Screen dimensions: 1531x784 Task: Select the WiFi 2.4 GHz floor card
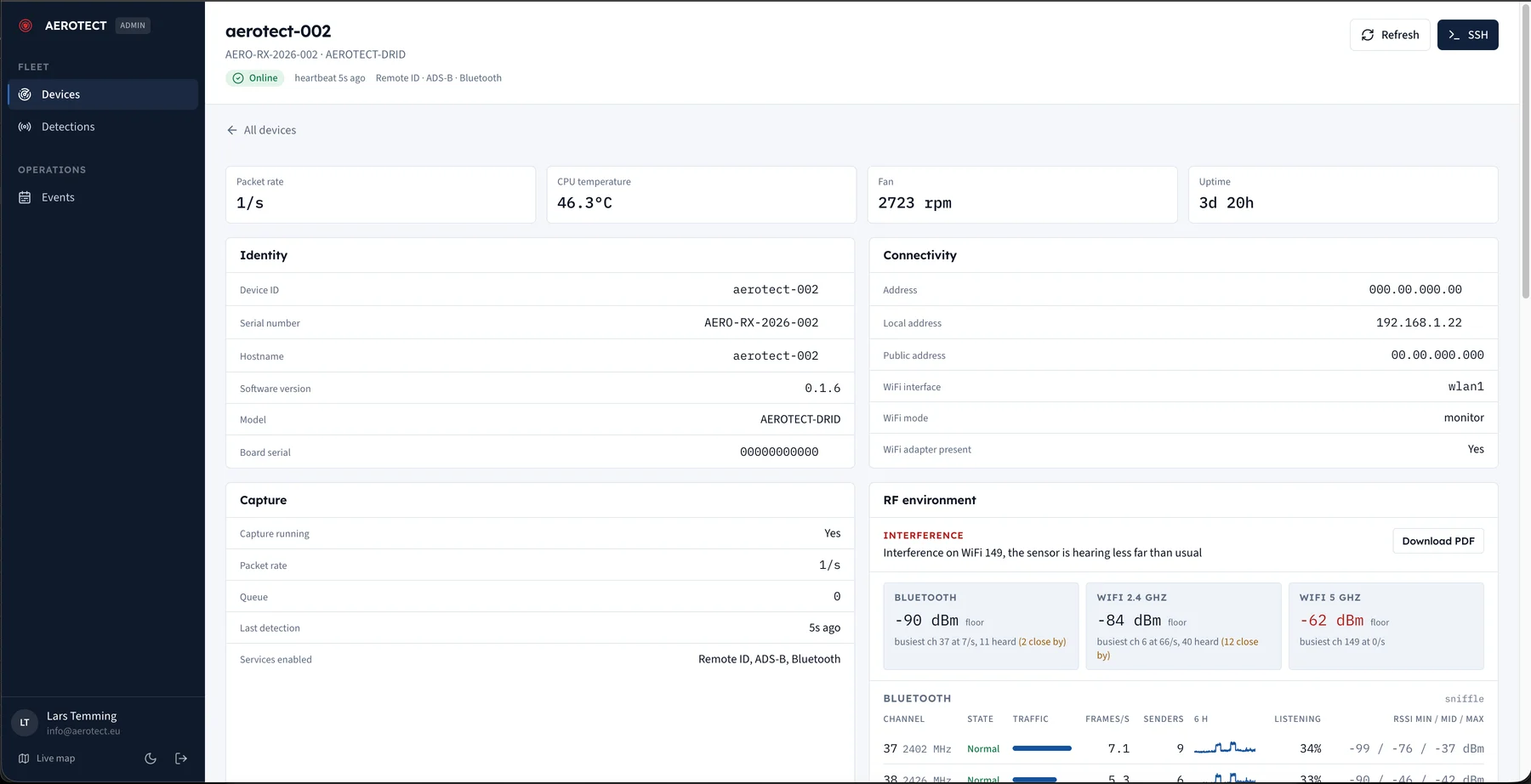pyautogui.click(x=1183, y=626)
